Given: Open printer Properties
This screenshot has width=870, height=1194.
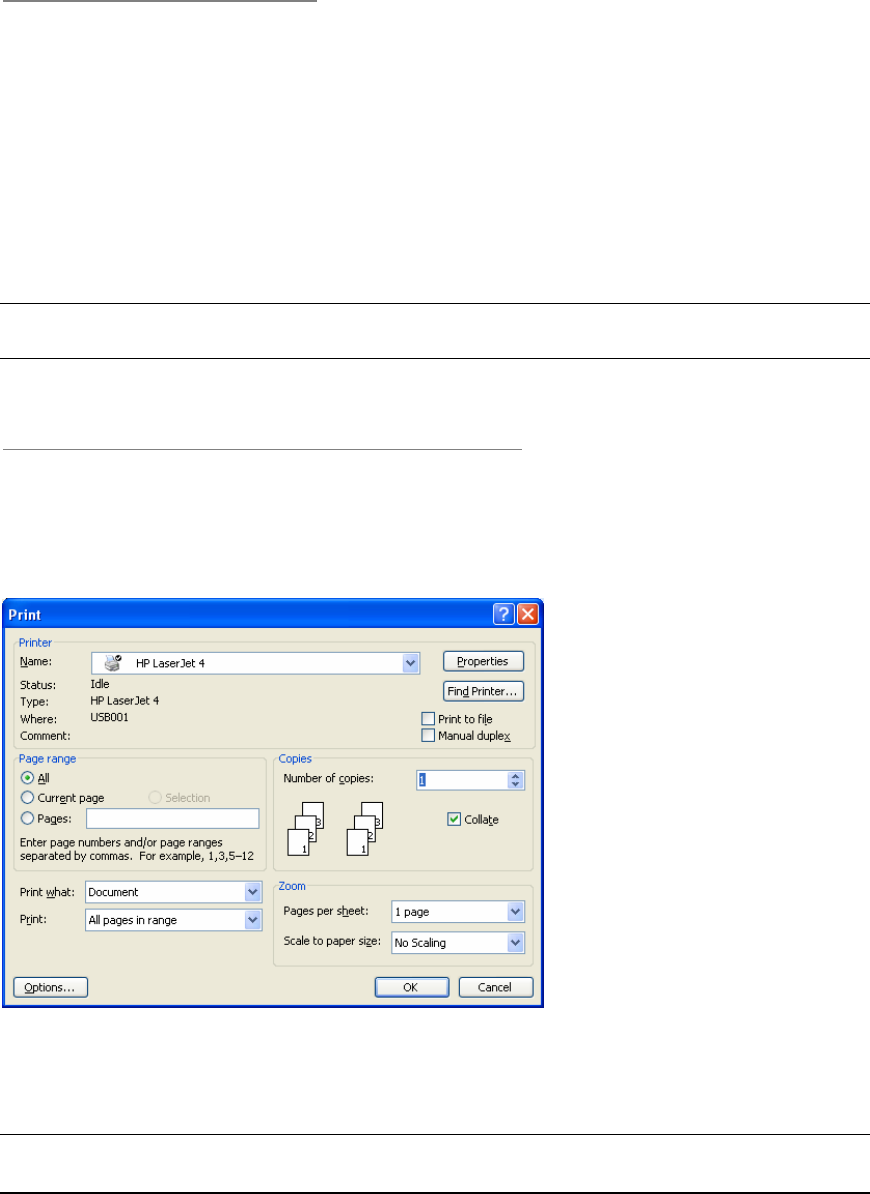Looking at the screenshot, I should click(483, 661).
